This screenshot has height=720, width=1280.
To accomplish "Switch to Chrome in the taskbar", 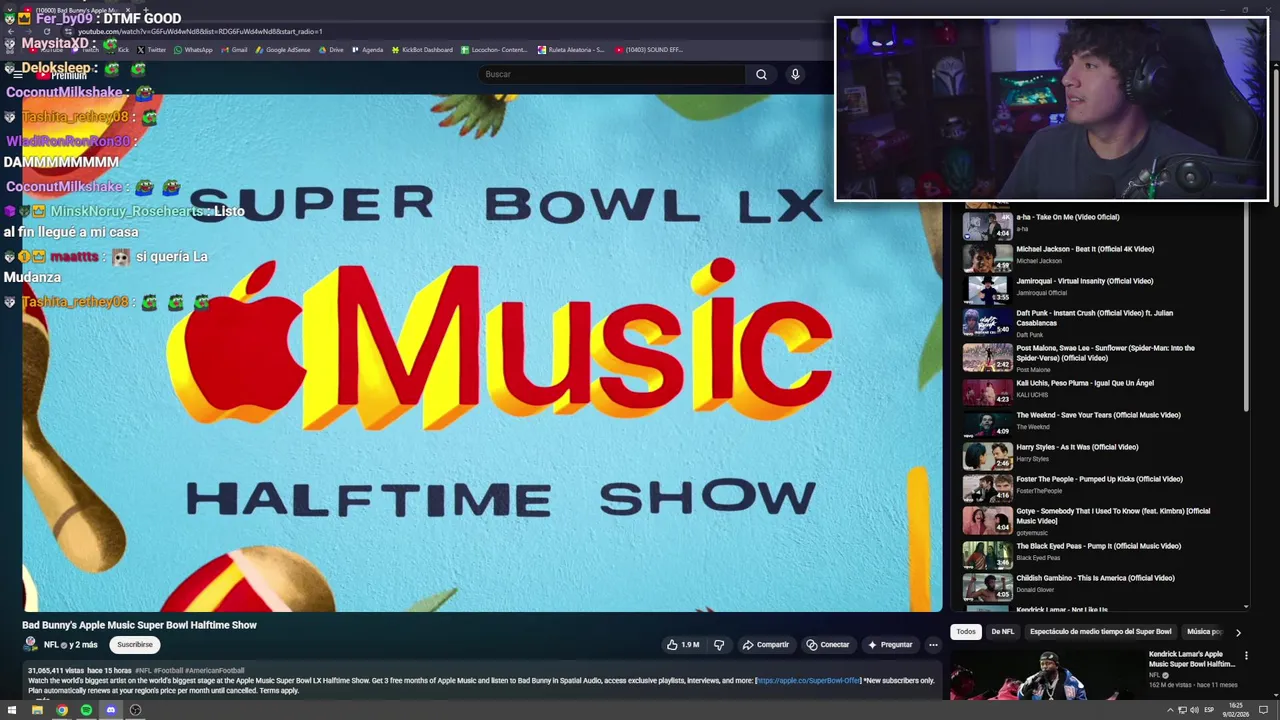I will [62, 710].
